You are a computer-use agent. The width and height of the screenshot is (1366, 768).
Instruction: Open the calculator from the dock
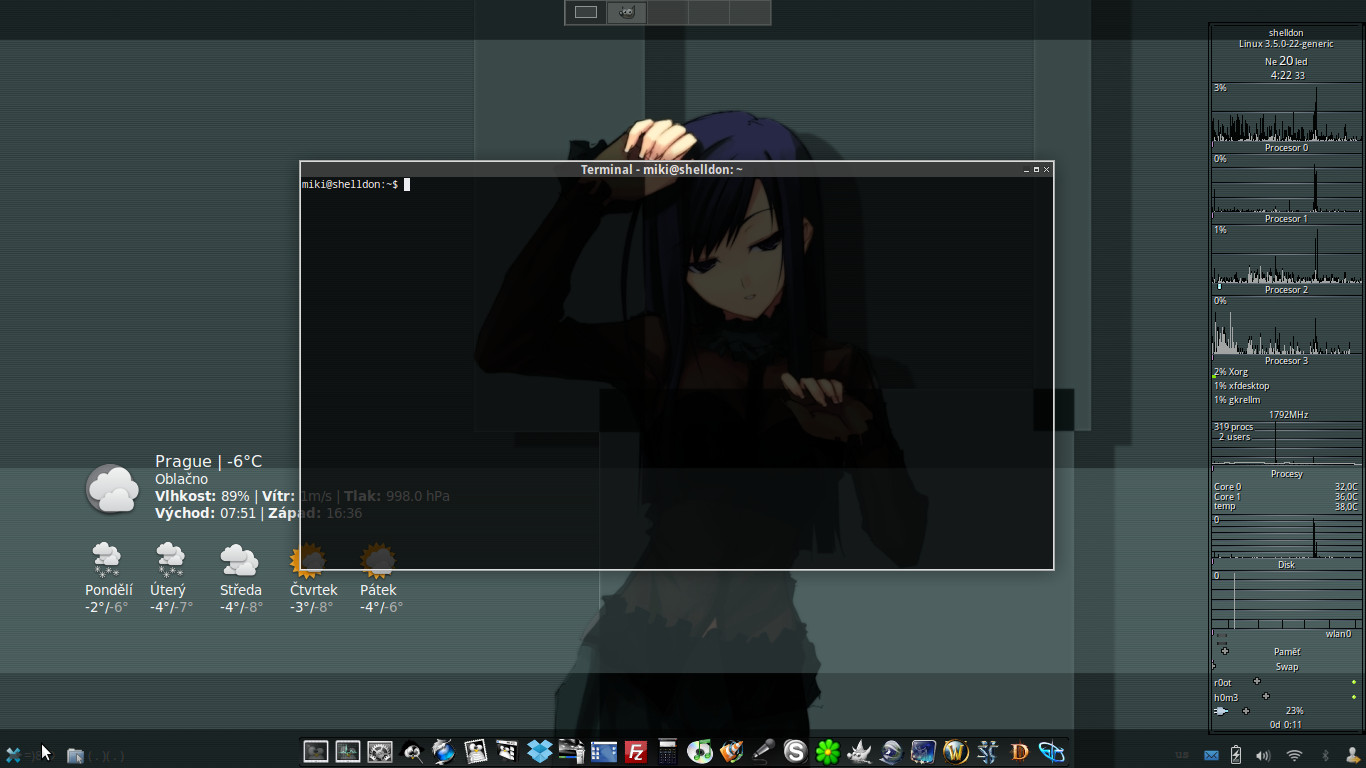tap(667, 751)
